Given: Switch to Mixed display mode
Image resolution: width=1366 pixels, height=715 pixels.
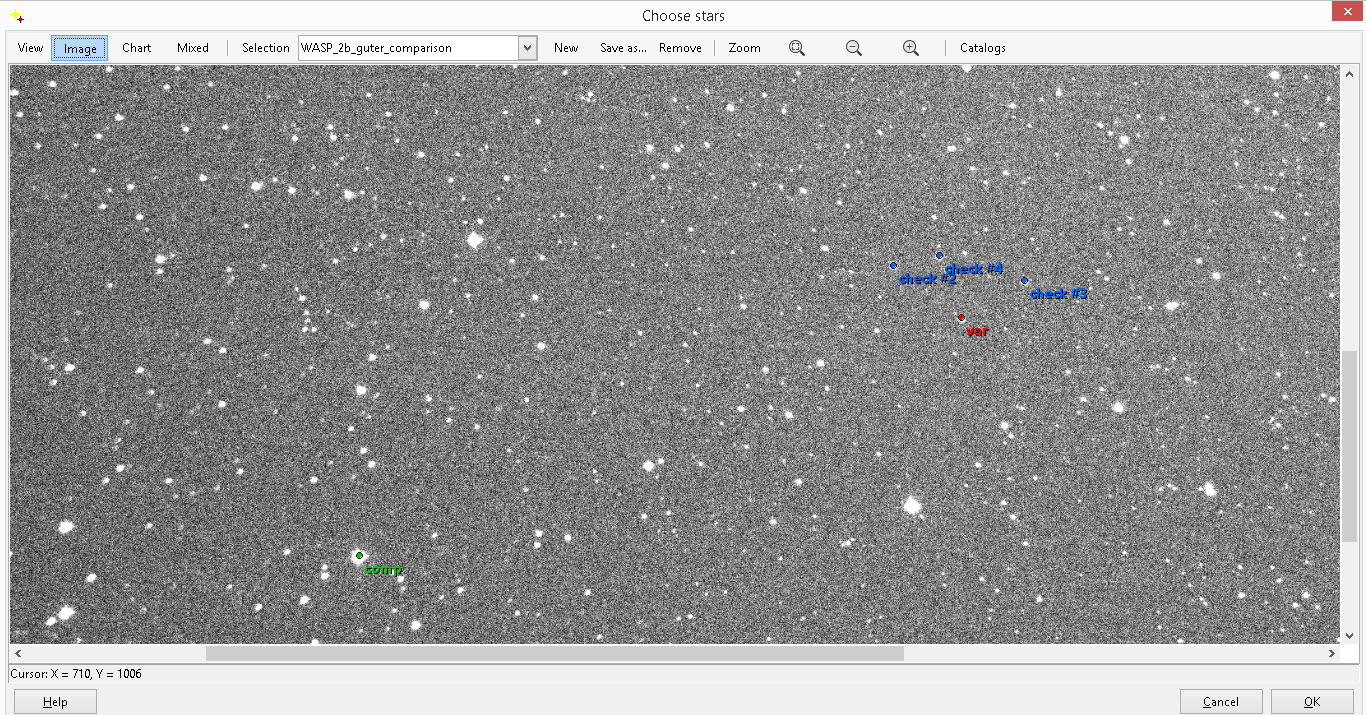Looking at the screenshot, I should click(x=193, y=48).
